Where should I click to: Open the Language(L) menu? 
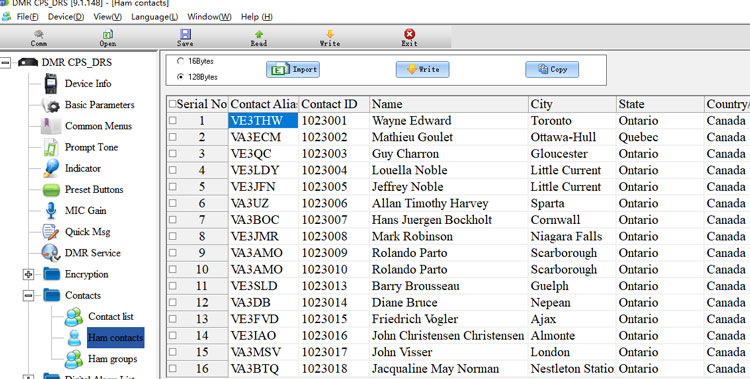coord(154,17)
